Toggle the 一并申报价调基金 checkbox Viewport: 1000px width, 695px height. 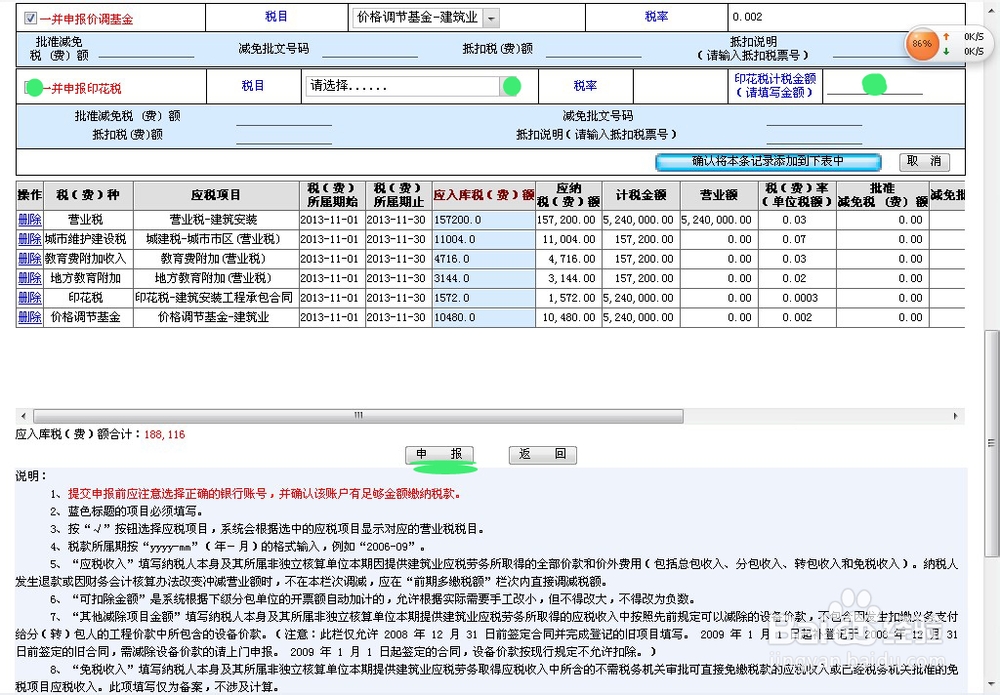point(30,18)
